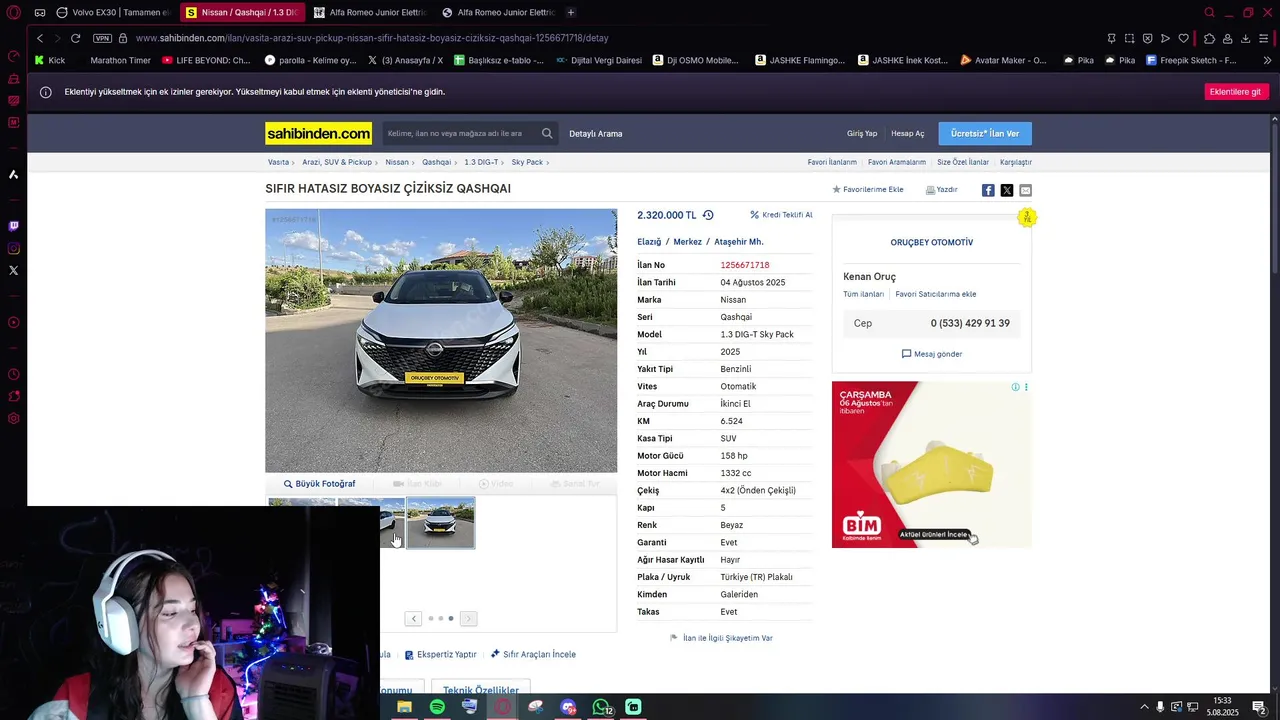Open WhatsApp from the taskbar
The width and height of the screenshot is (1280, 720).
click(x=601, y=707)
